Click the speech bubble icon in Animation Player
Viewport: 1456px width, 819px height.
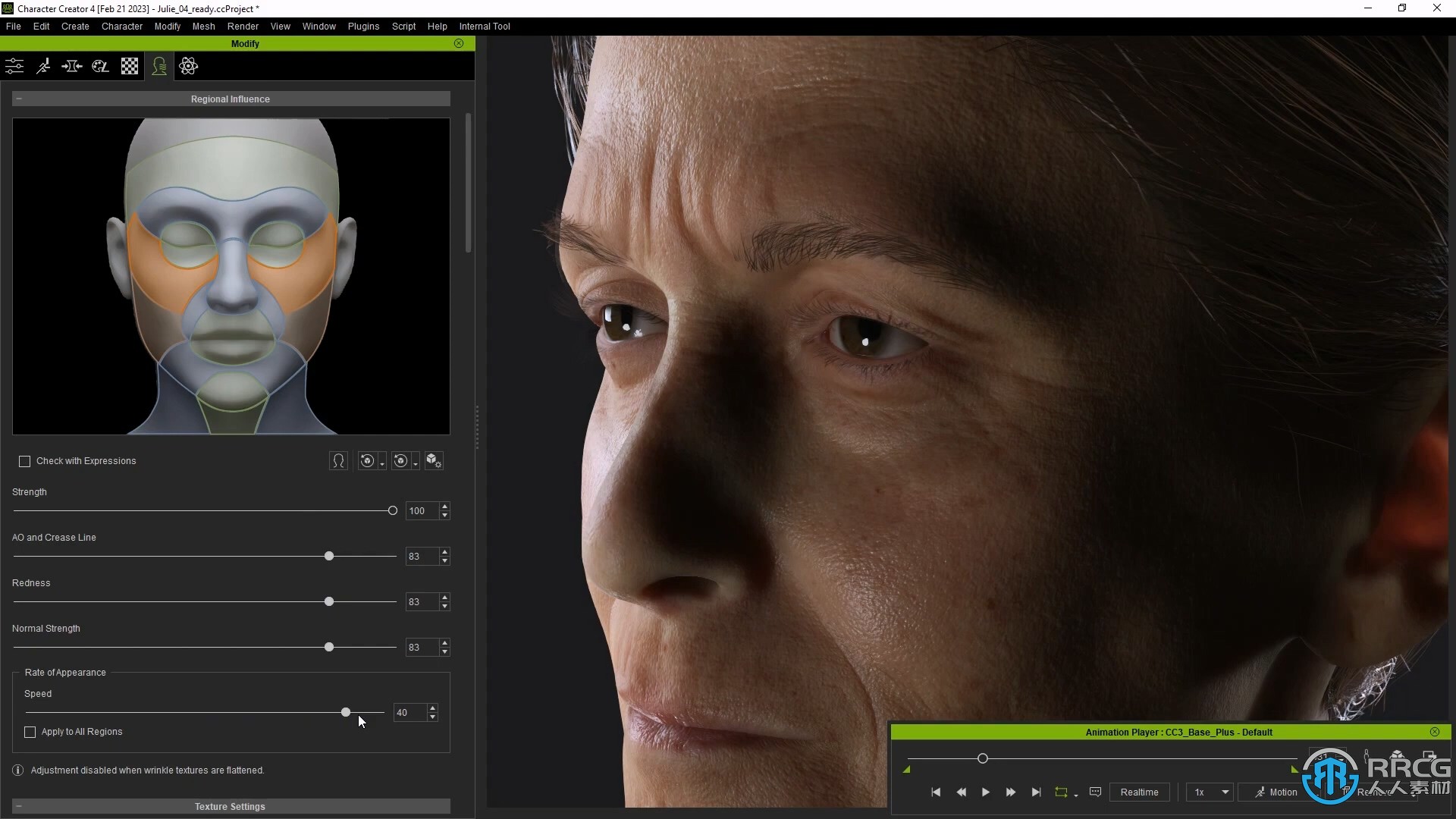1095,792
